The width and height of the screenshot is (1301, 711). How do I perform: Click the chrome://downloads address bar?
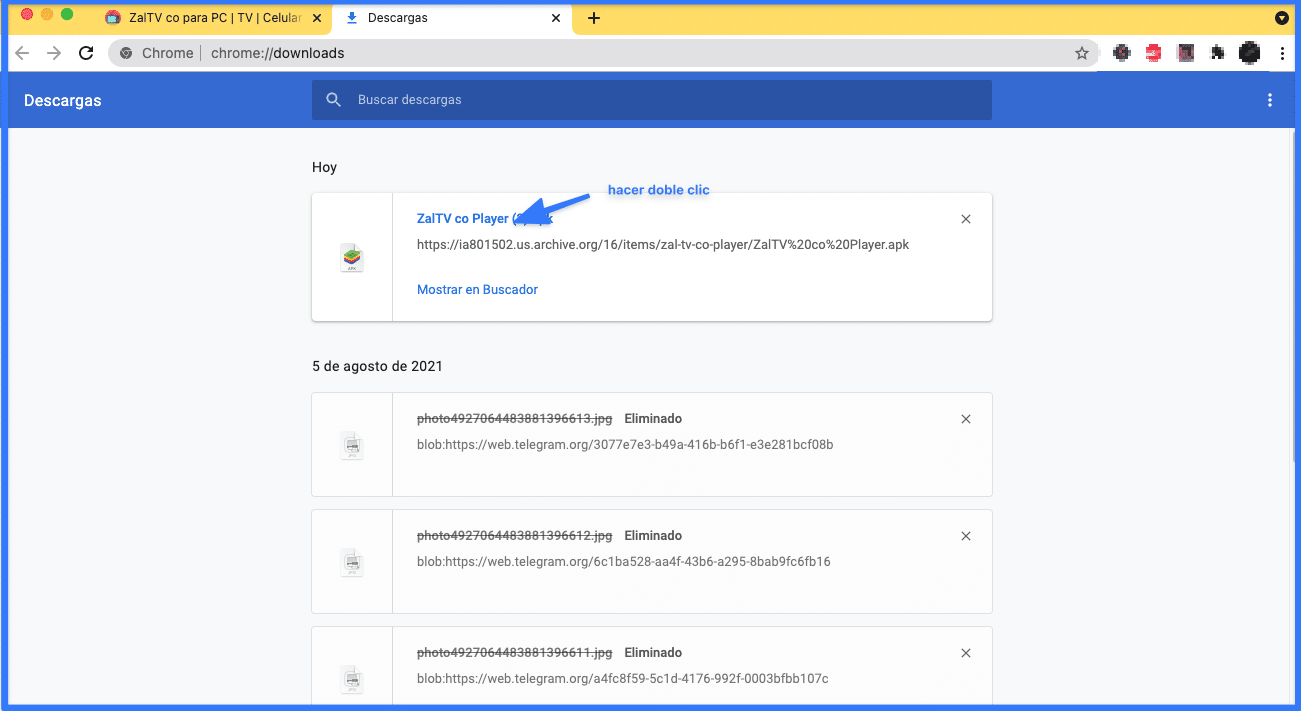600,54
